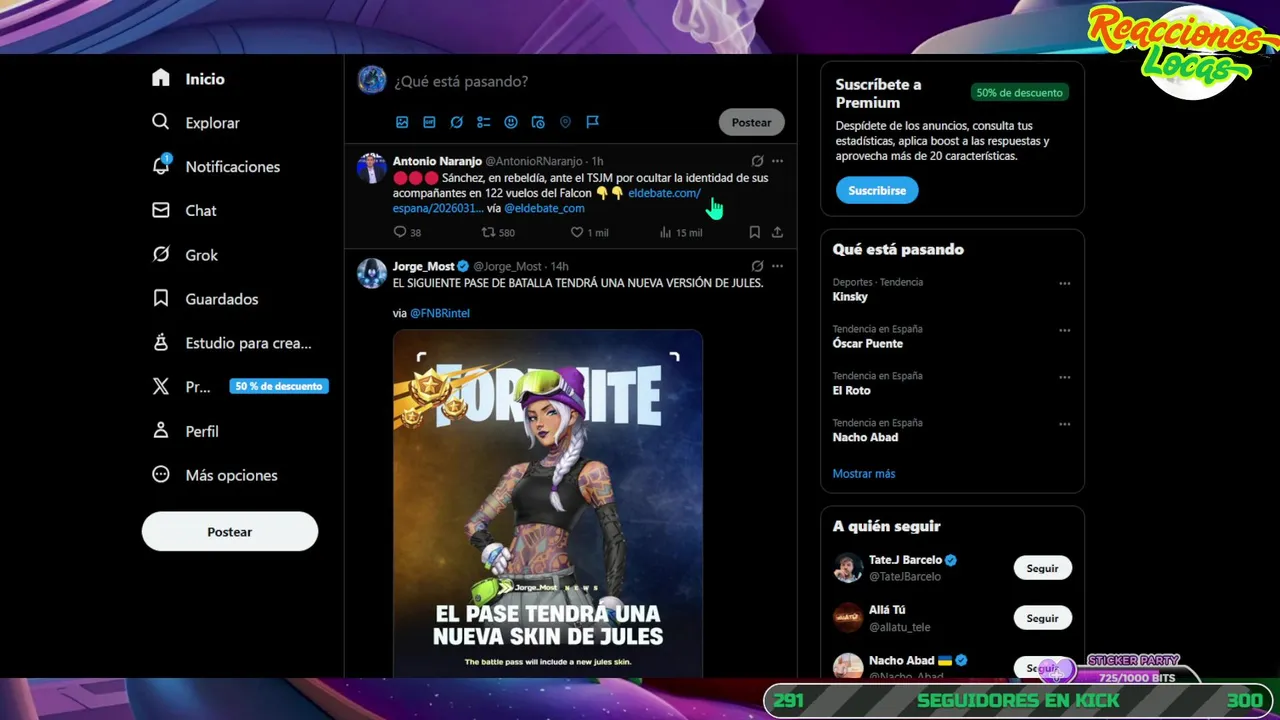The image size is (1280, 720).
Task: Open Notificaciones in the sidebar
Action: 216,167
